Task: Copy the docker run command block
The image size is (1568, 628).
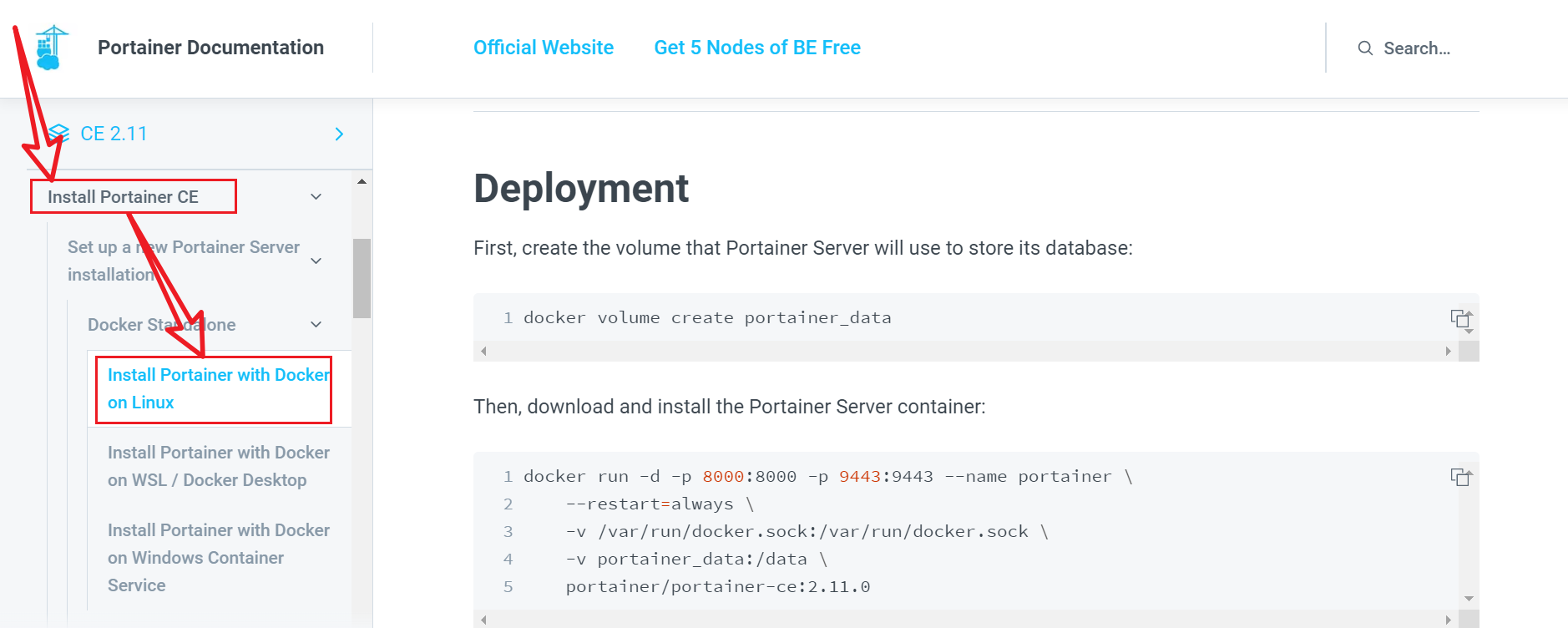Action: (1460, 477)
